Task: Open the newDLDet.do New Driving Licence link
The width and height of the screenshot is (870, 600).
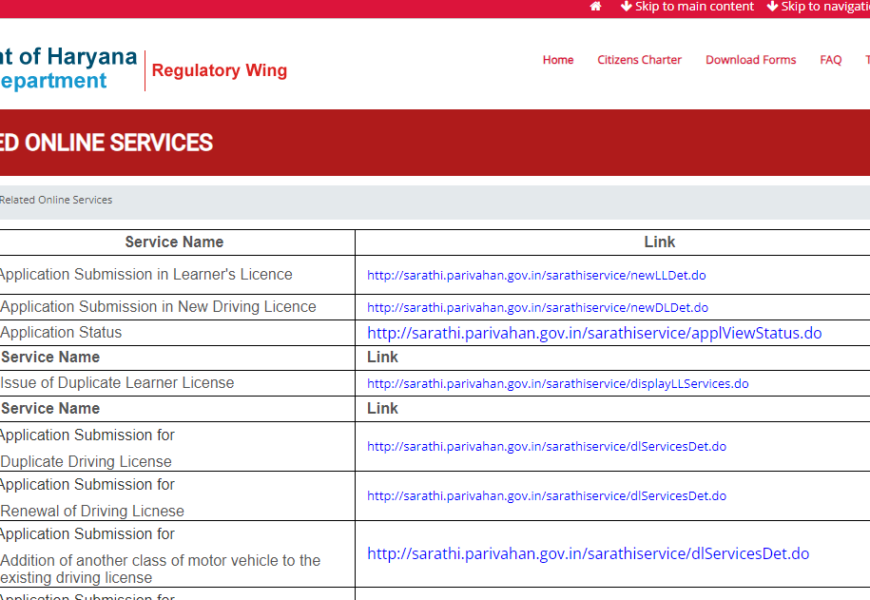Action: (x=537, y=308)
